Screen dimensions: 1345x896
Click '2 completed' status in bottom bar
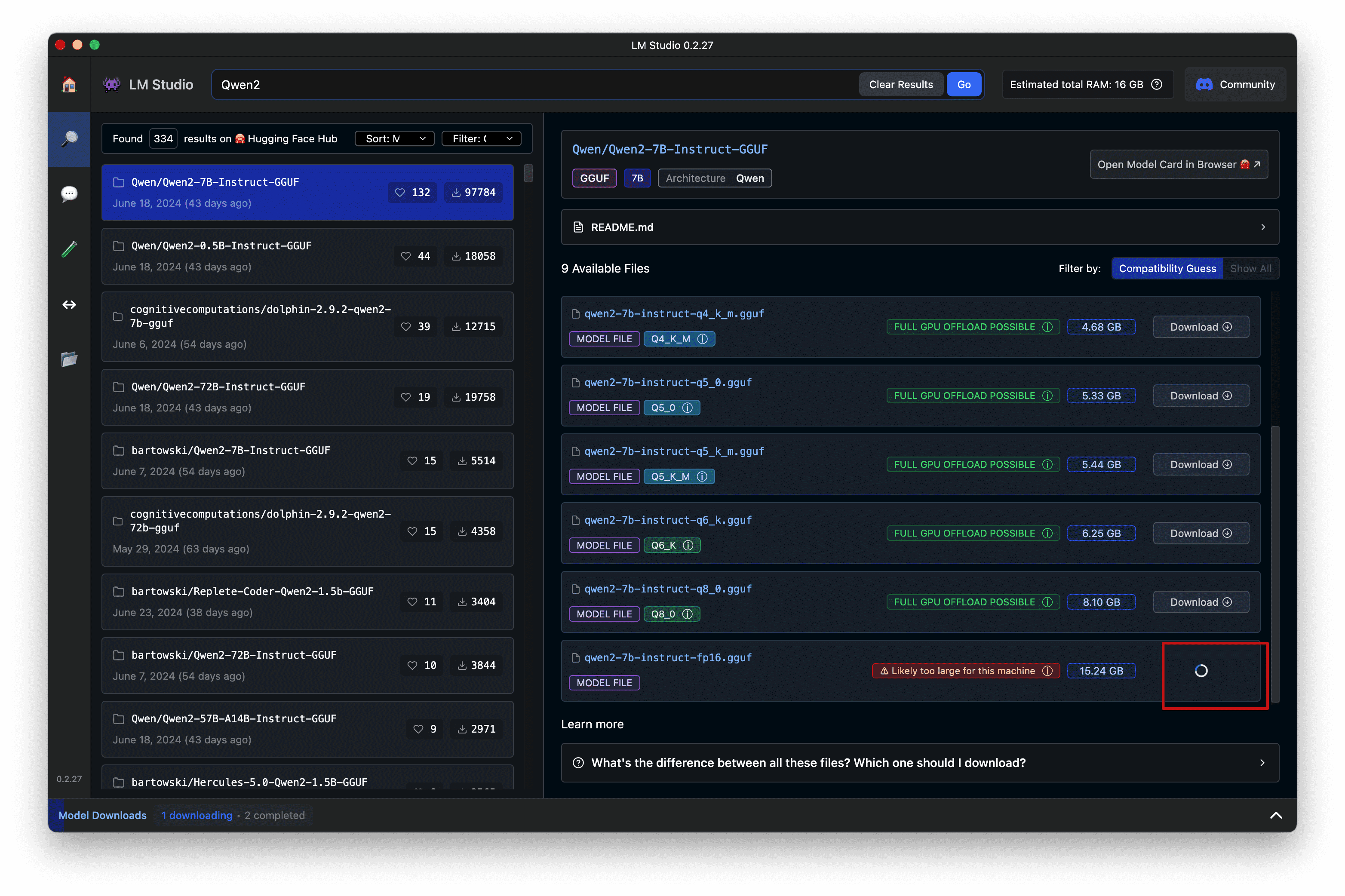pos(275,816)
